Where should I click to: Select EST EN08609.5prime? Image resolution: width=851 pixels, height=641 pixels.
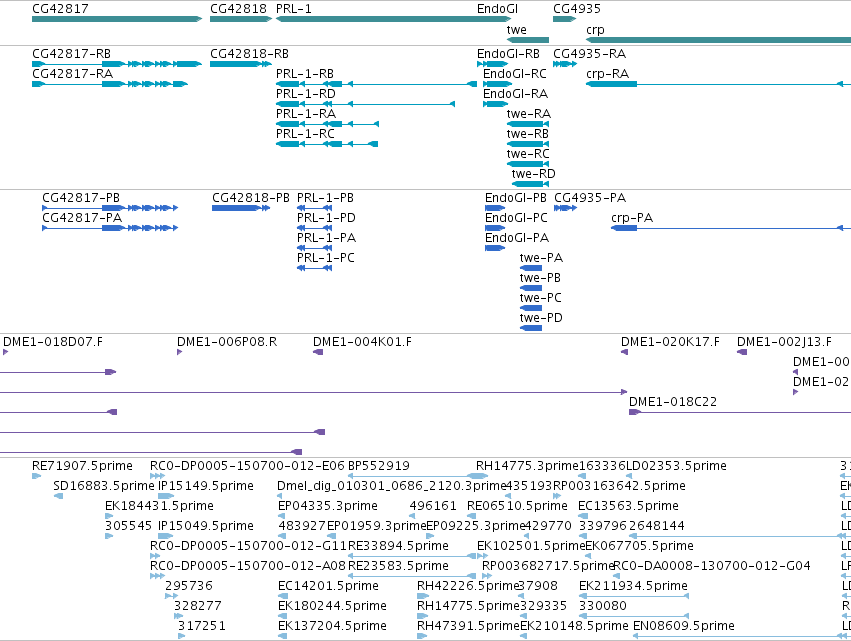click(742, 636)
